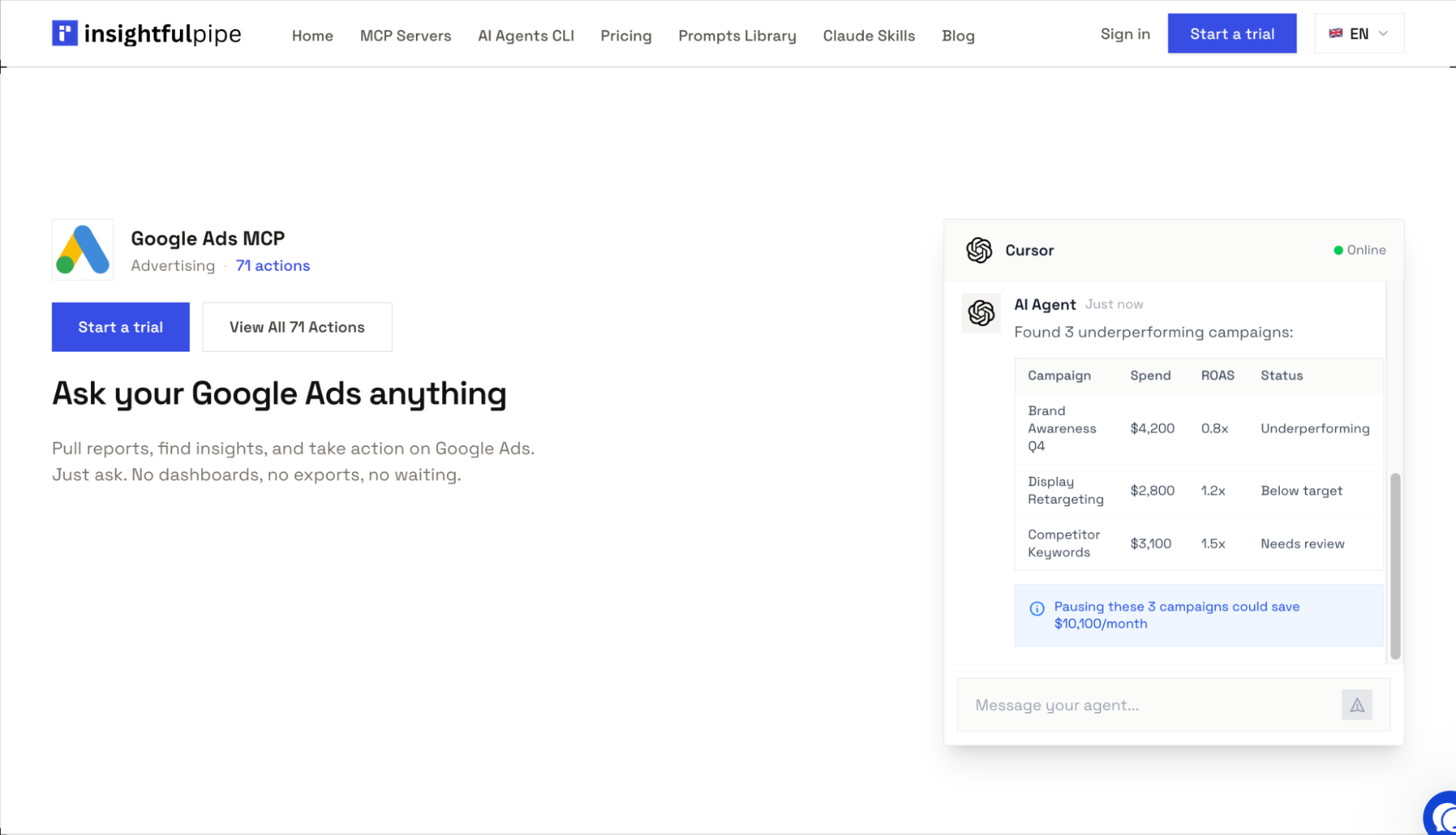Open the Claude Skills nav item

pos(869,36)
